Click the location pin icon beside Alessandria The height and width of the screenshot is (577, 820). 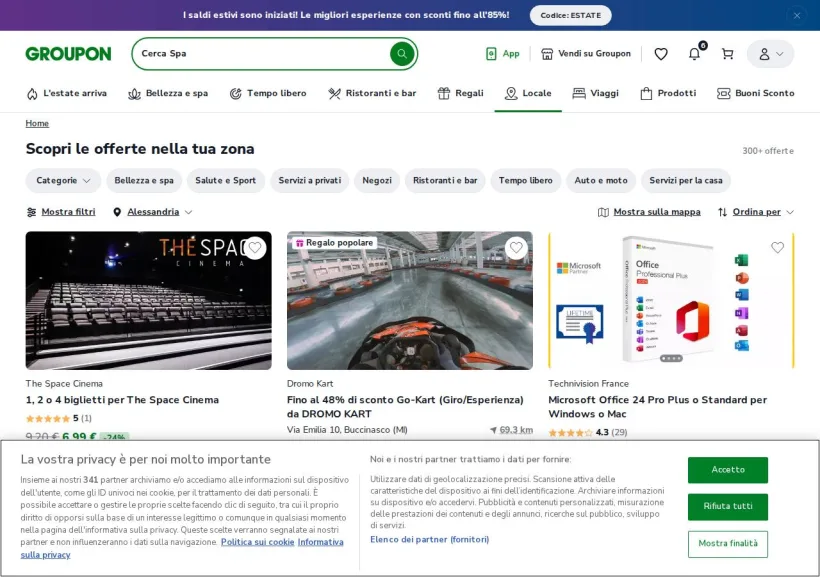(x=117, y=212)
